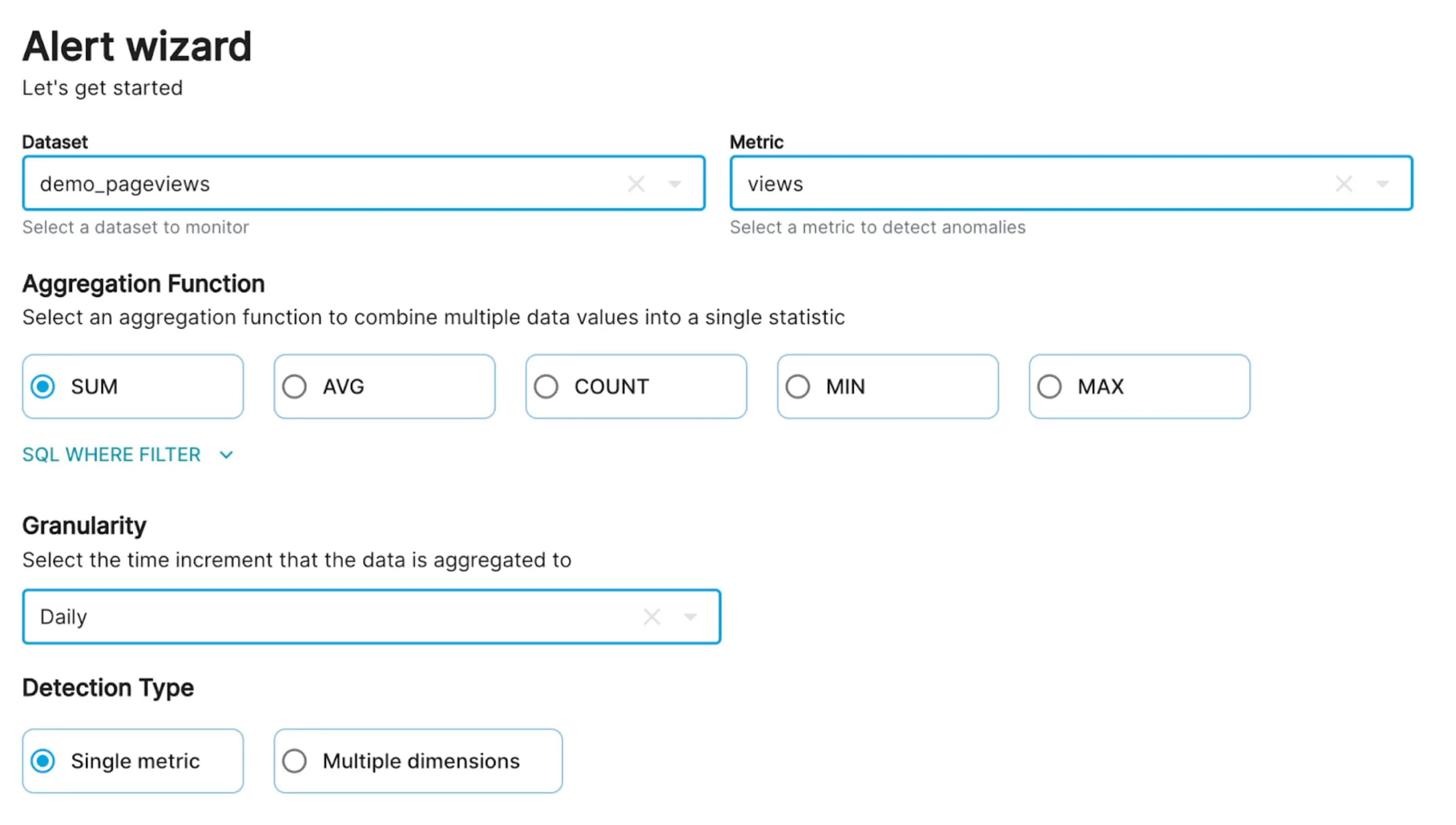1456x825 pixels.
Task: Expand the SQL WHERE FILTER section
Action: pos(127,454)
